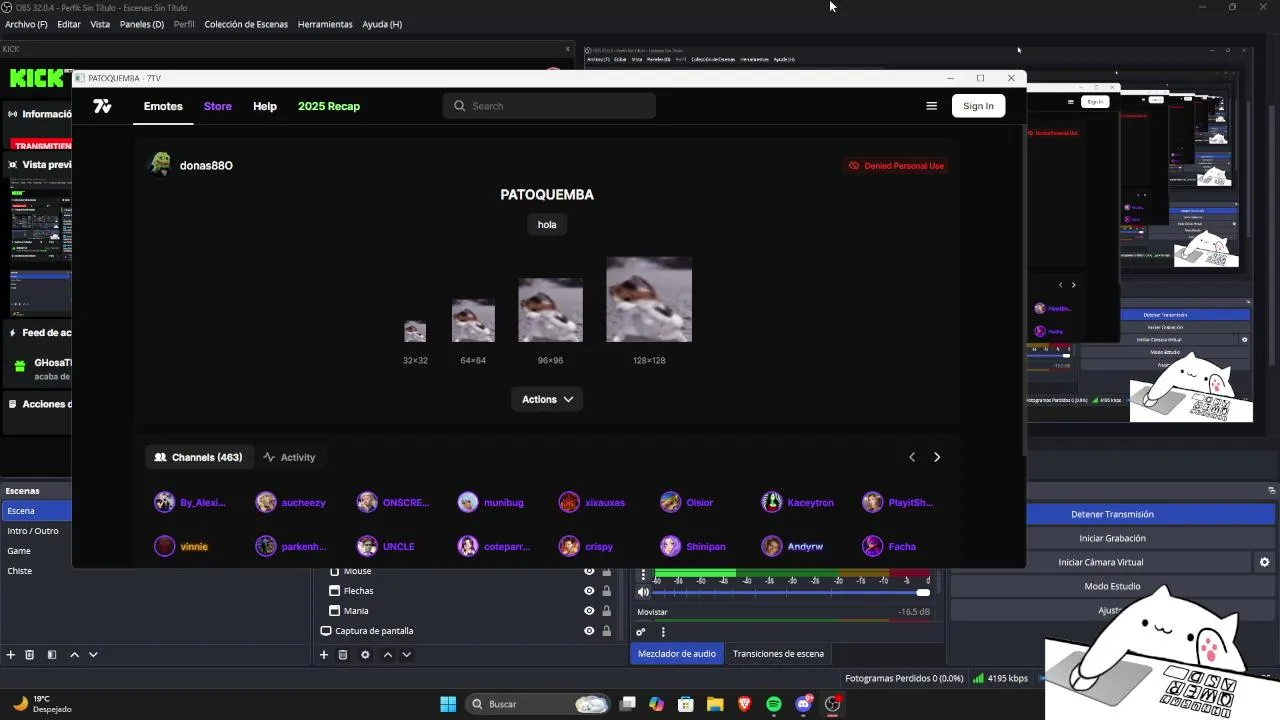Go to previous channels page arrow
Screen dimensions: 1280x720
tap(911, 457)
